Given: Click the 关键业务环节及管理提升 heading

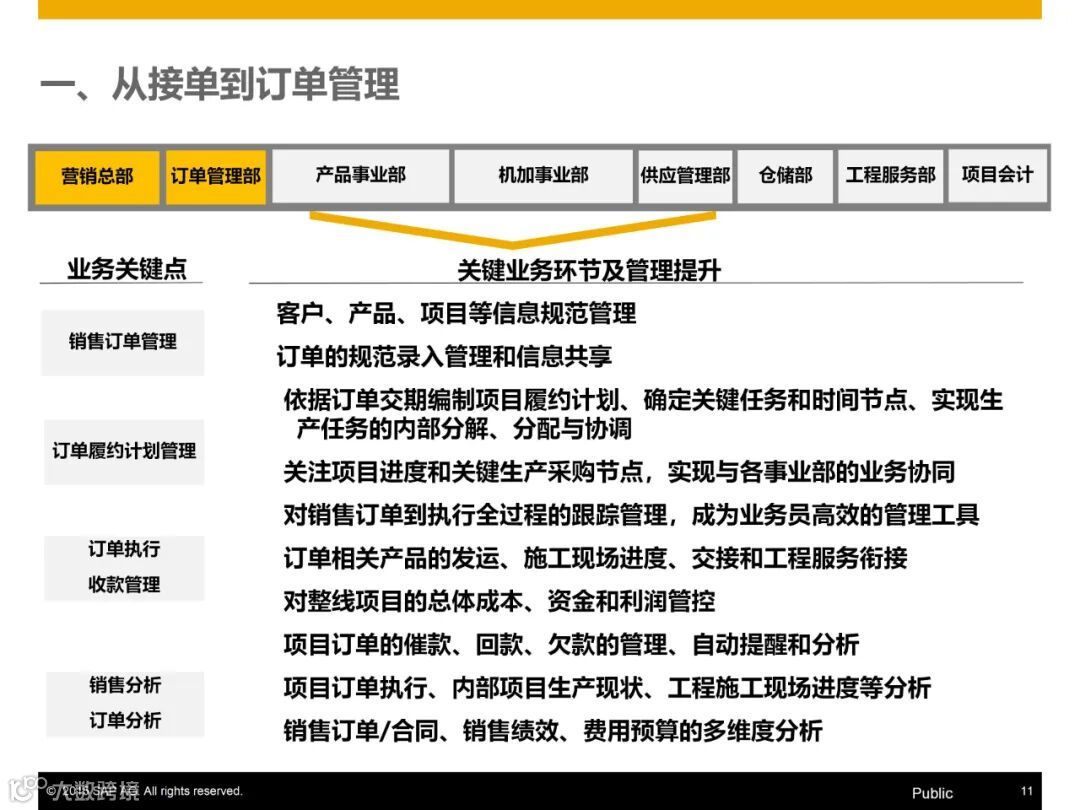Looking at the screenshot, I should [x=589, y=270].
